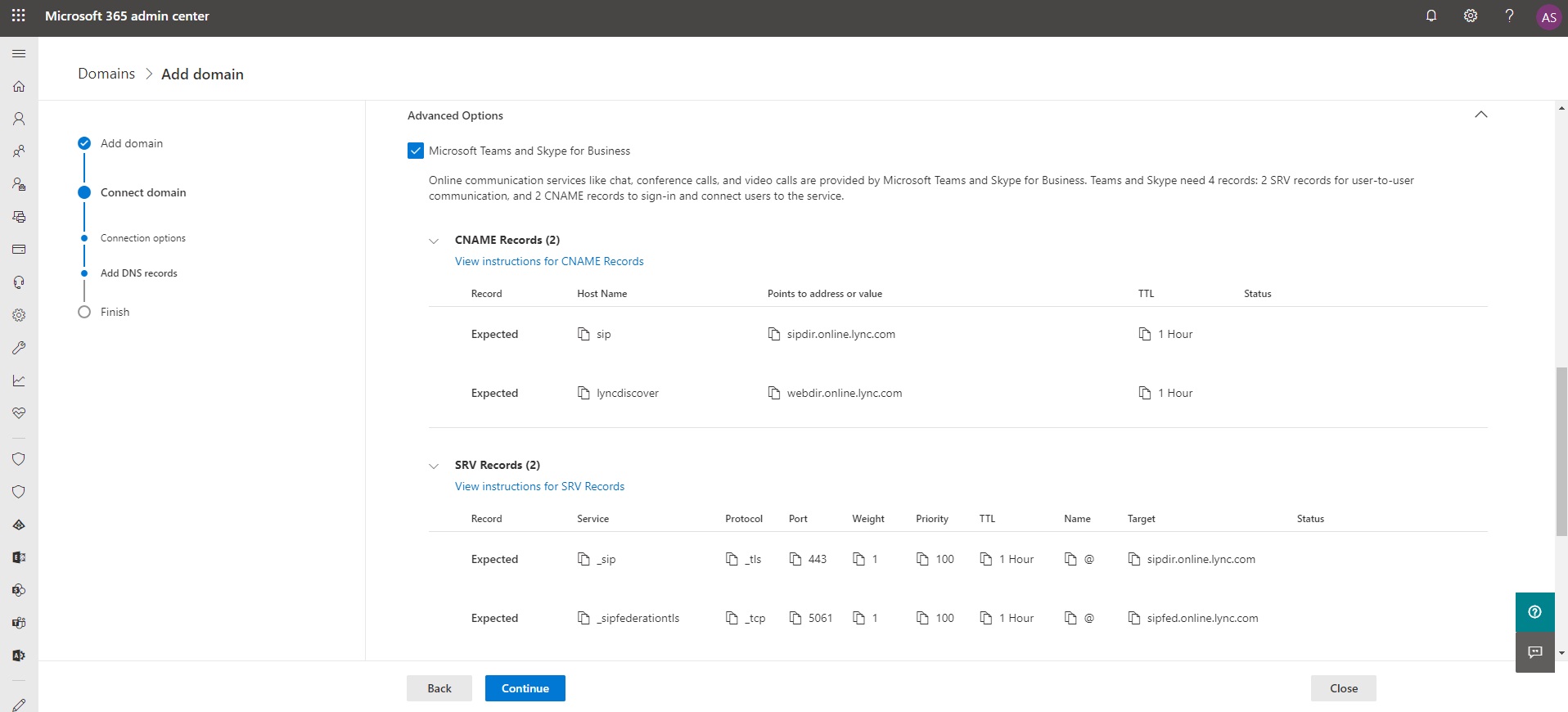Copy priority 100 in _sip row
The height and width of the screenshot is (712, 1568).
(x=922, y=559)
